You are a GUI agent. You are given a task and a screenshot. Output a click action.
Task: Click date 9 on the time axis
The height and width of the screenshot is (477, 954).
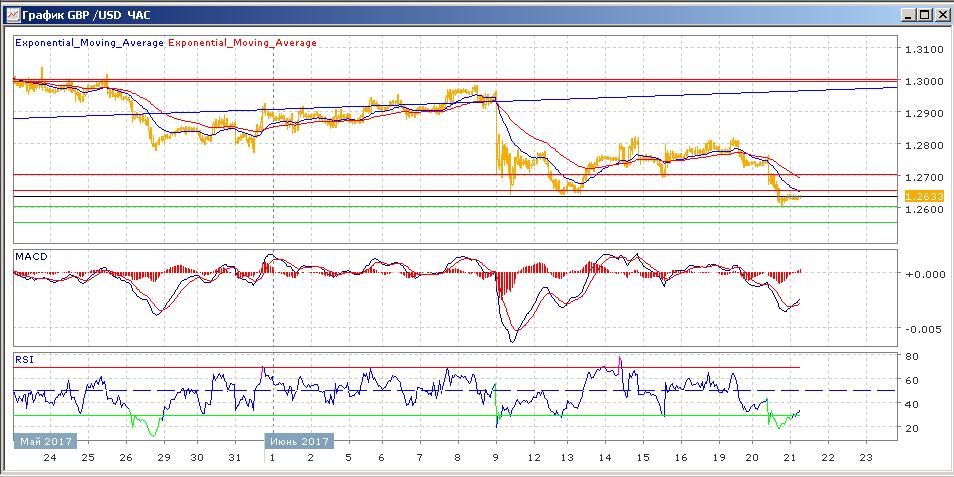click(x=496, y=456)
